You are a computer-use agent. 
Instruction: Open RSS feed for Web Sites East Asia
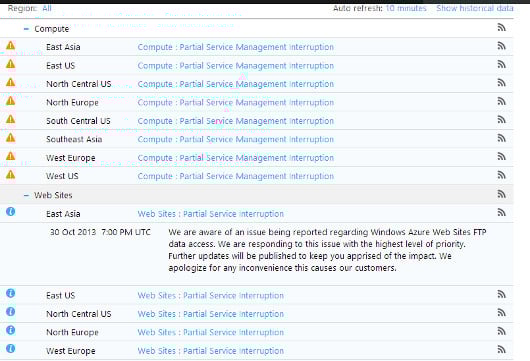pos(502,213)
